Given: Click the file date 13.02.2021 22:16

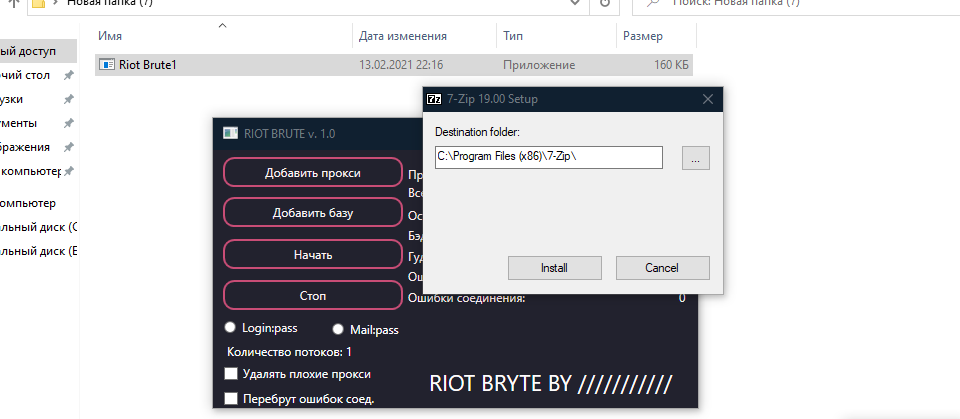Looking at the screenshot, I should (x=401, y=64).
